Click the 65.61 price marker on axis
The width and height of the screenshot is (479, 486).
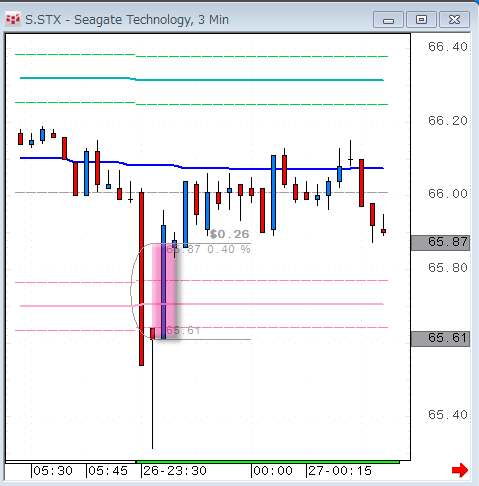[x=440, y=339]
